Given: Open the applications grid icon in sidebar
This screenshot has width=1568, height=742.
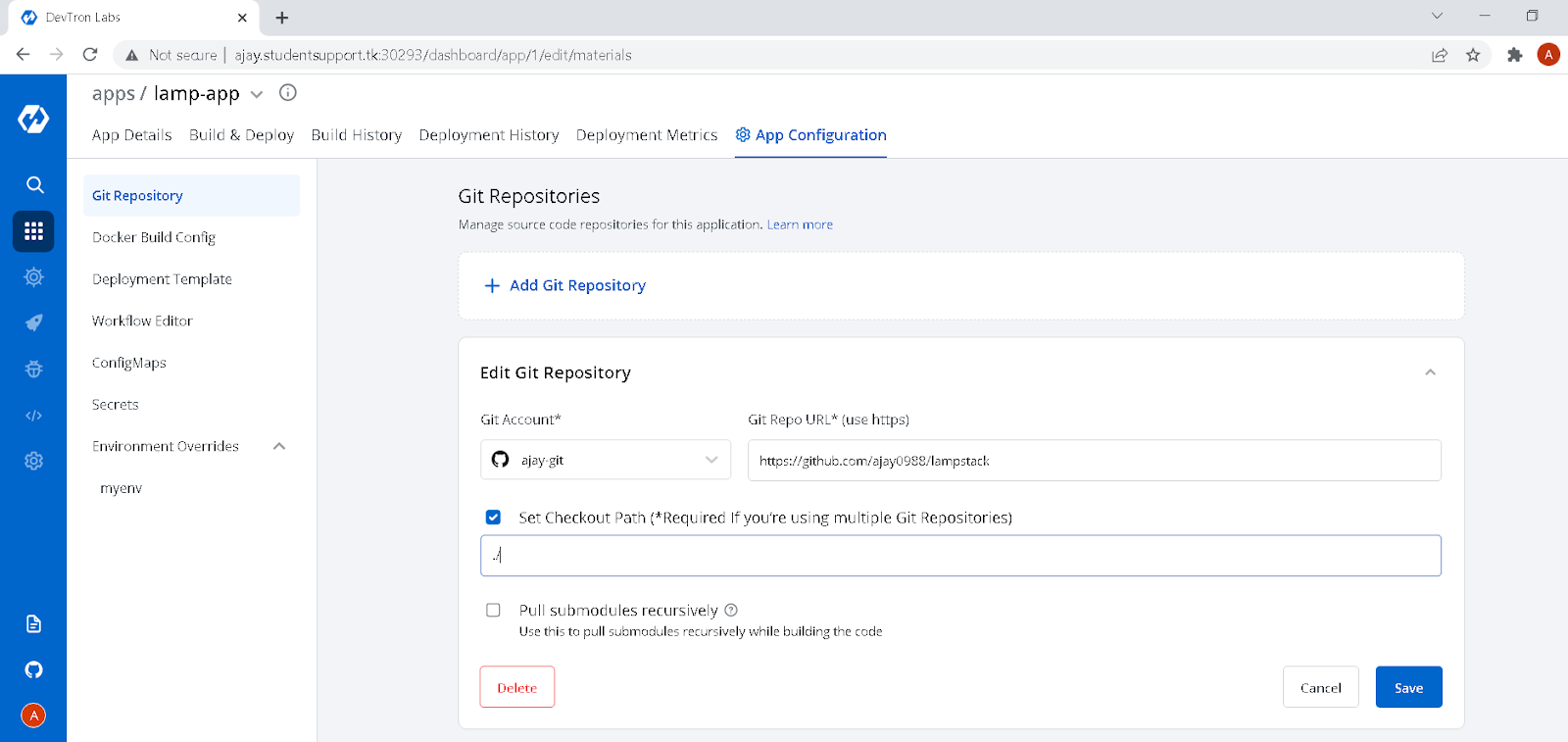Looking at the screenshot, I should [x=33, y=231].
